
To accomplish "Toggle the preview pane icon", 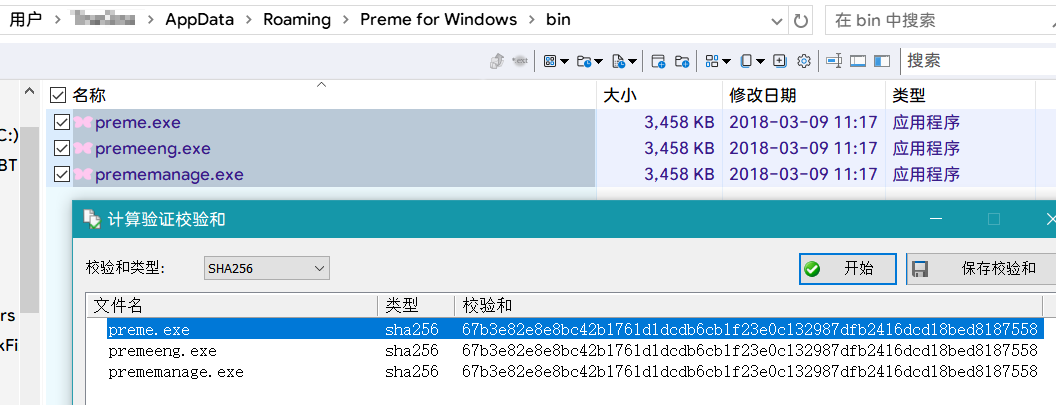I will click(x=858, y=61).
